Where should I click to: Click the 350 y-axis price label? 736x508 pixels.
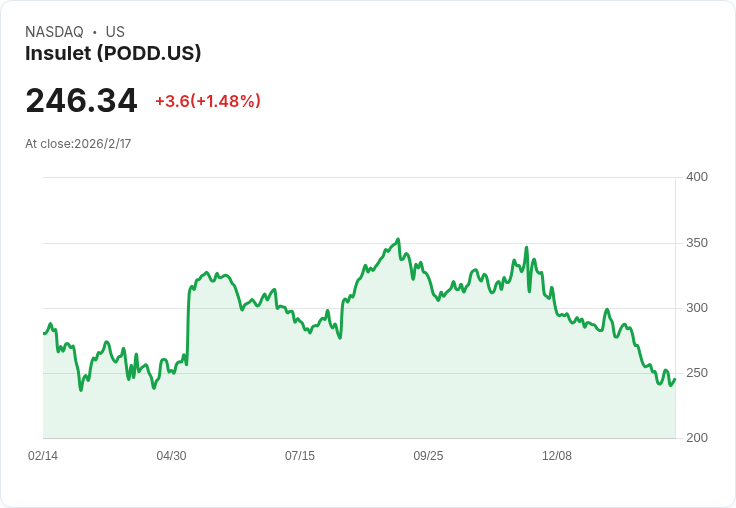(x=696, y=243)
